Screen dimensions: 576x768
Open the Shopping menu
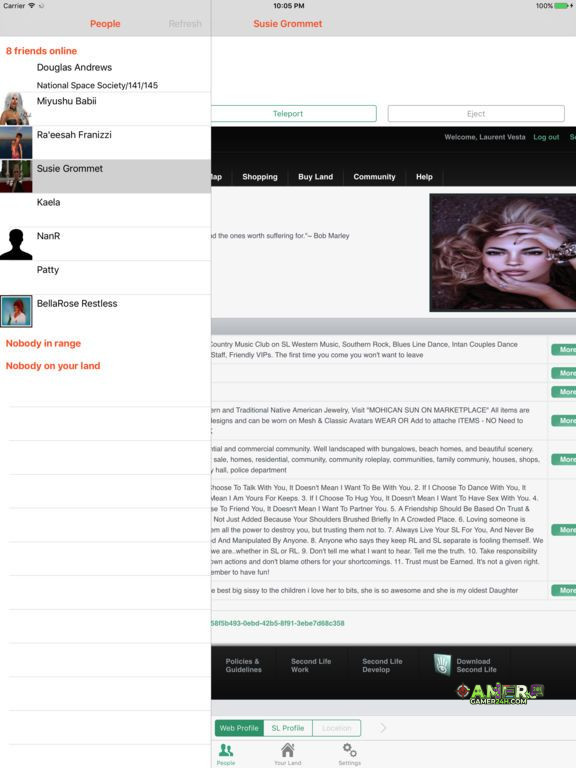click(x=260, y=177)
